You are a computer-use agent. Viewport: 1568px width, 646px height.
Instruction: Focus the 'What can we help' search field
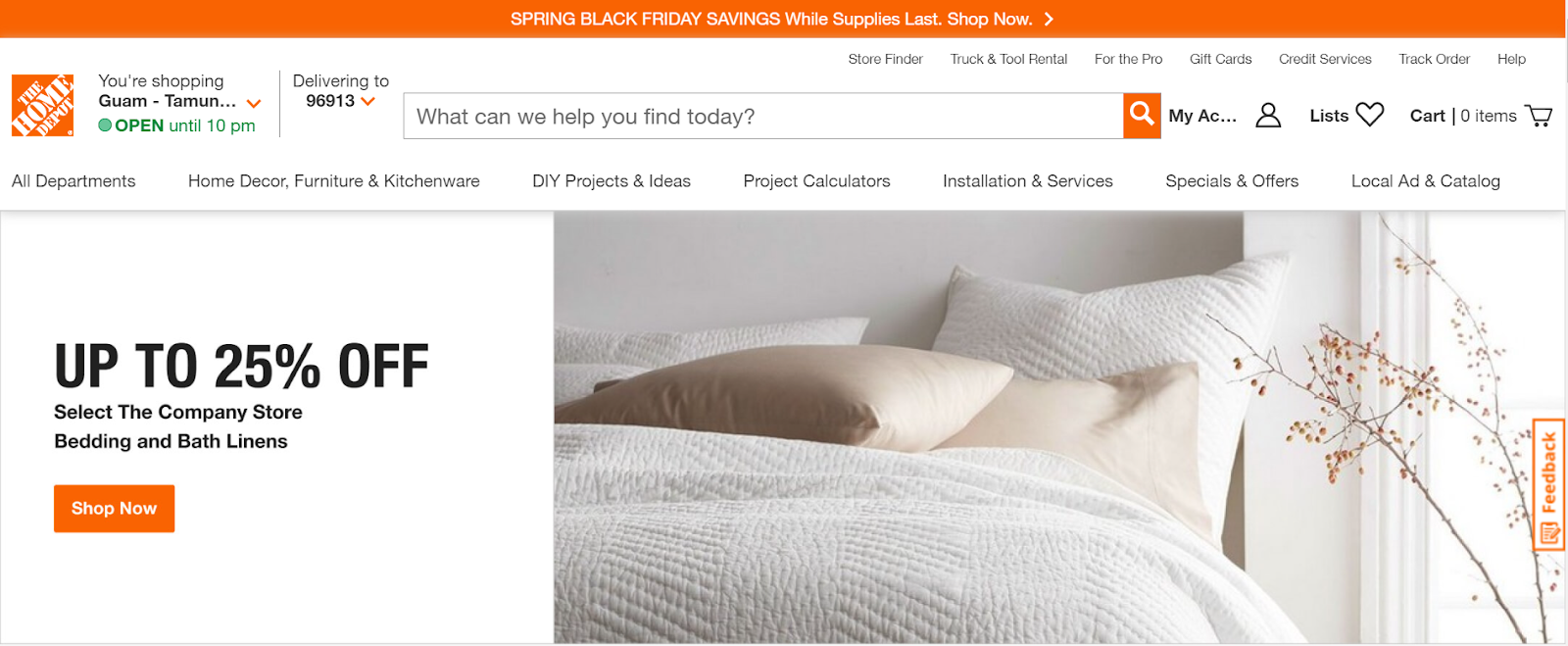coord(763,116)
